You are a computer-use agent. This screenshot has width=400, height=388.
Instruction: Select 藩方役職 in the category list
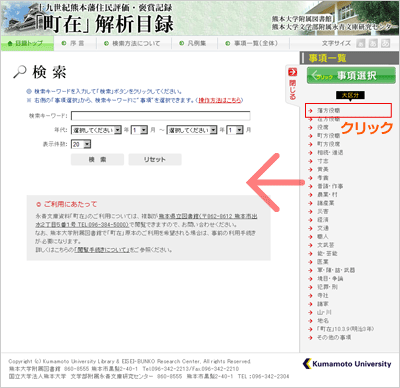[x=328, y=110]
